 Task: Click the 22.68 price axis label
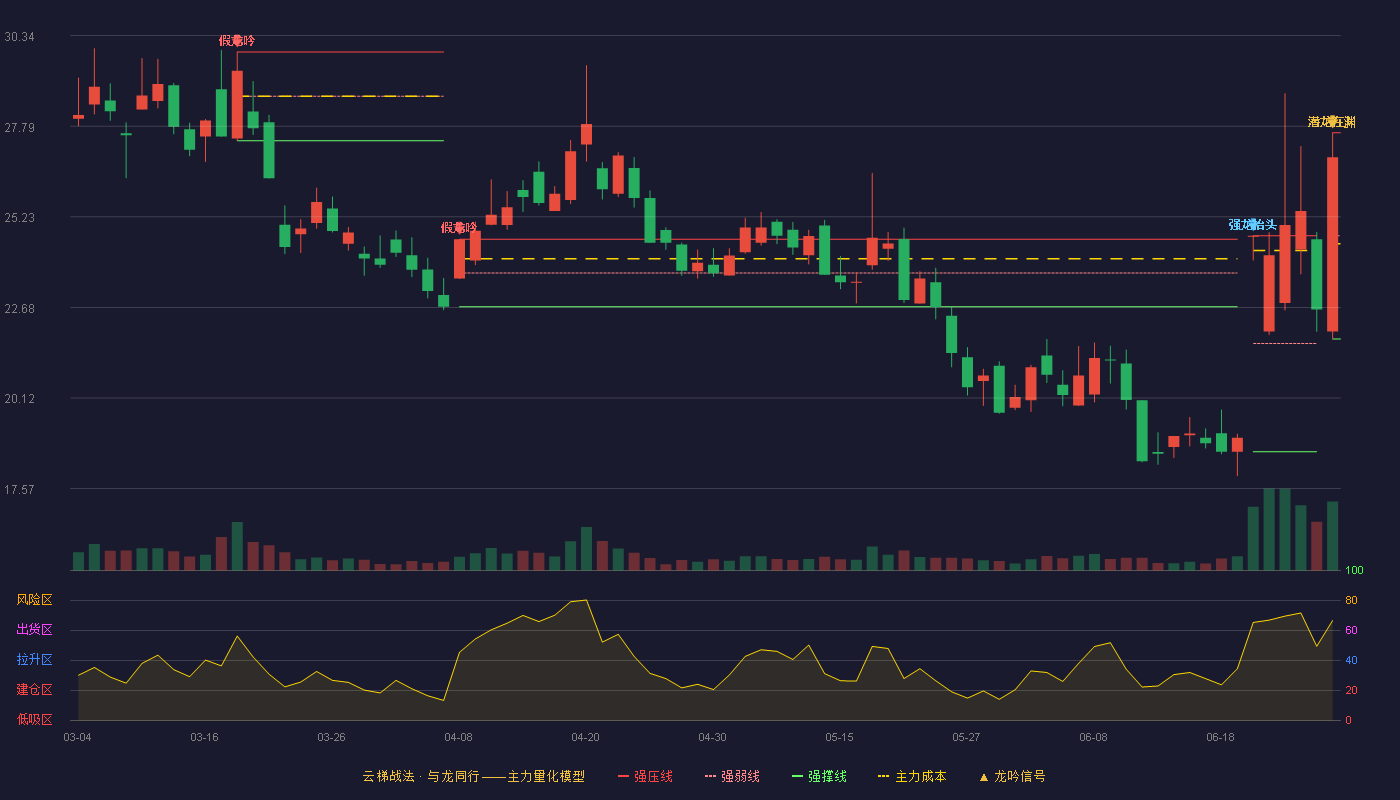[x=19, y=309]
